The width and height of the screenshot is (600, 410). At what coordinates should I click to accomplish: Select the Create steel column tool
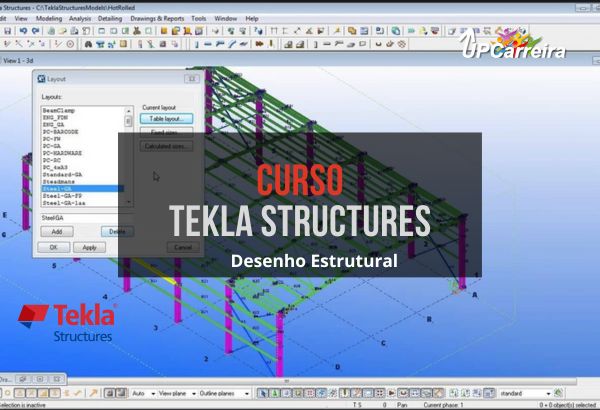pyautogui.click(x=196, y=44)
